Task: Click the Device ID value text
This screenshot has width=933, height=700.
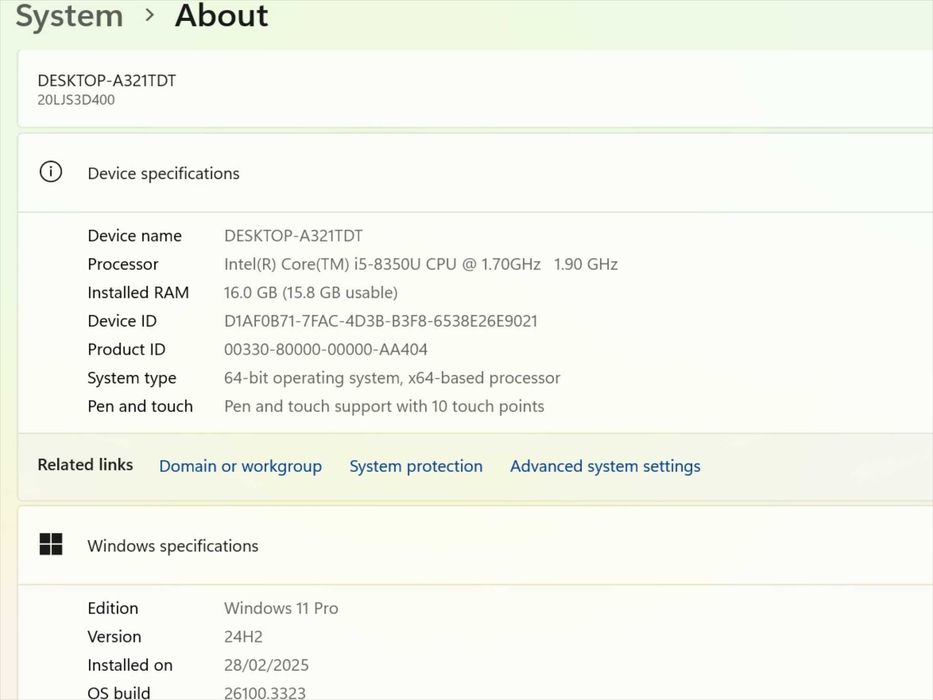Action: pos(380,321)
